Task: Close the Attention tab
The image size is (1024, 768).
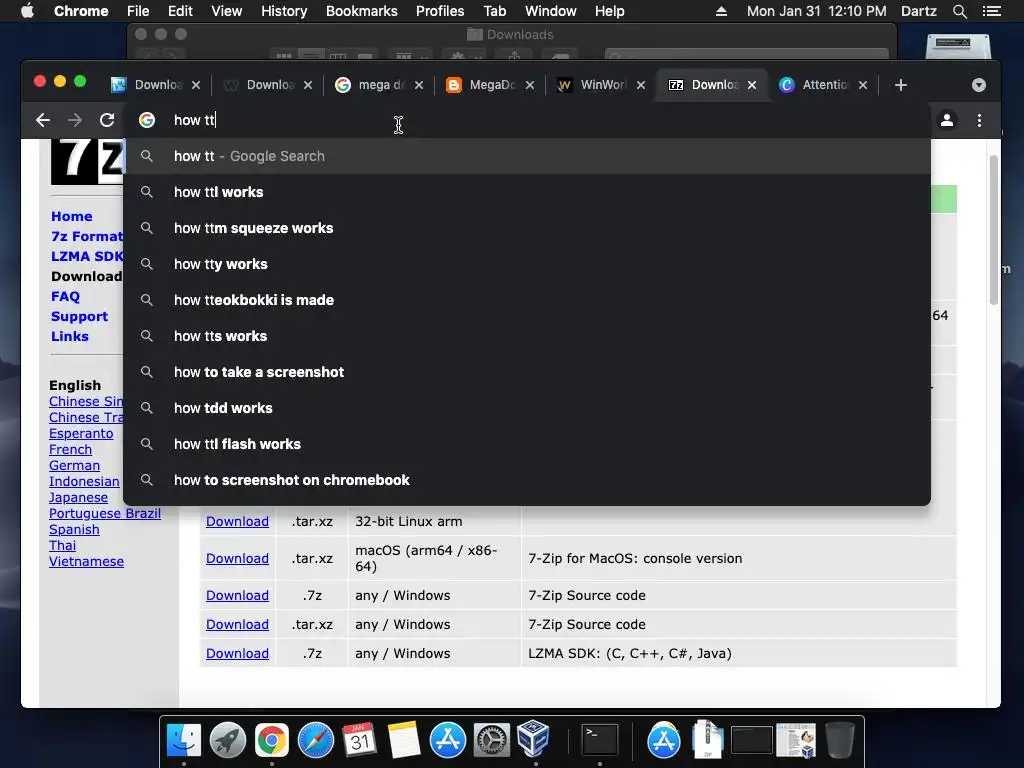Action: (863, 85)
